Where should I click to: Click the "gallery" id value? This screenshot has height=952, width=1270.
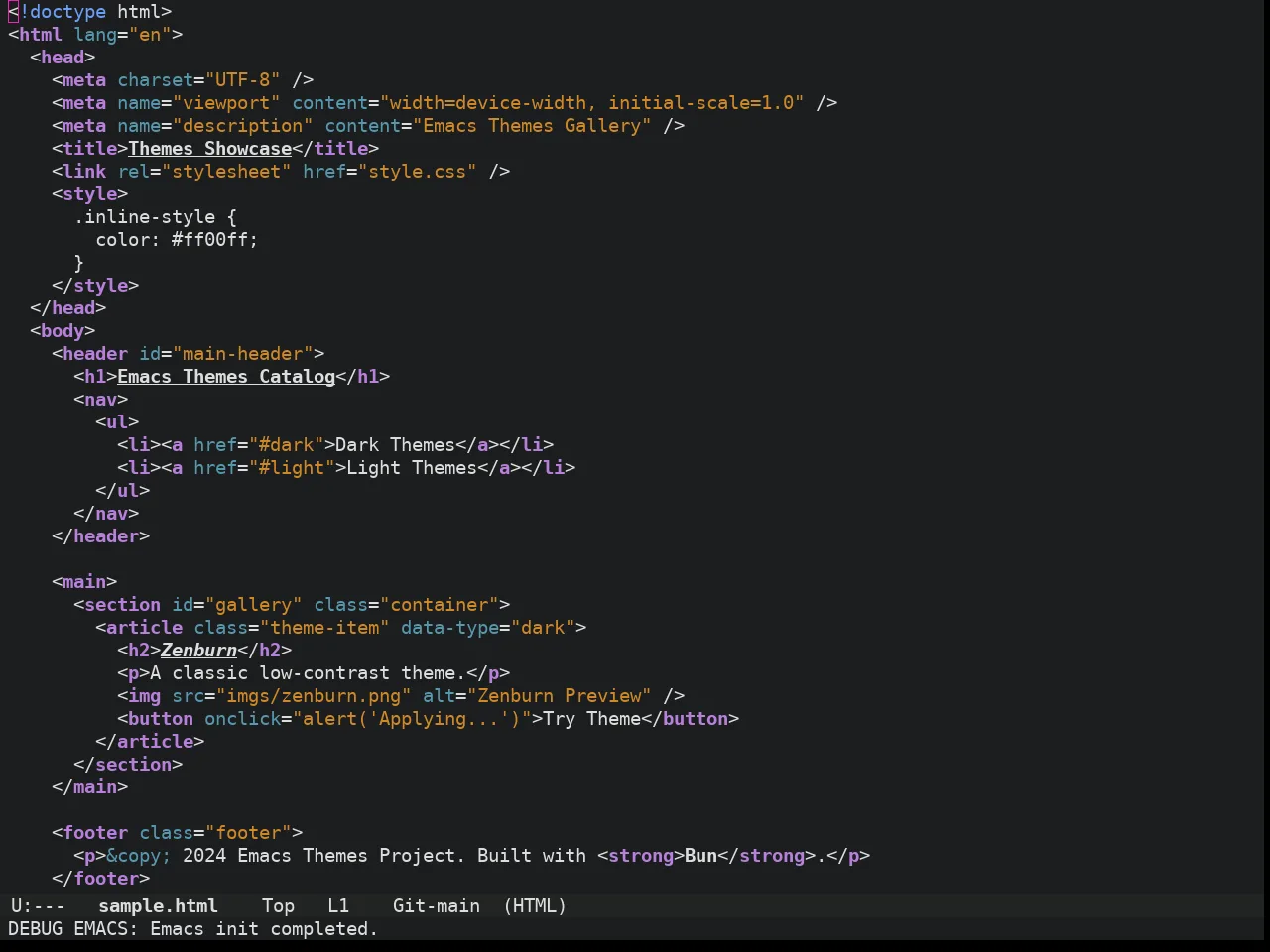click(254, 604)
